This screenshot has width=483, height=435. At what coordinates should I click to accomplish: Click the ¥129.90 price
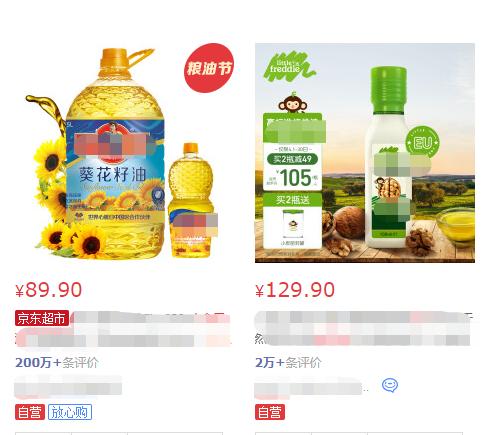pyautogui.click(x=295, y=290)
